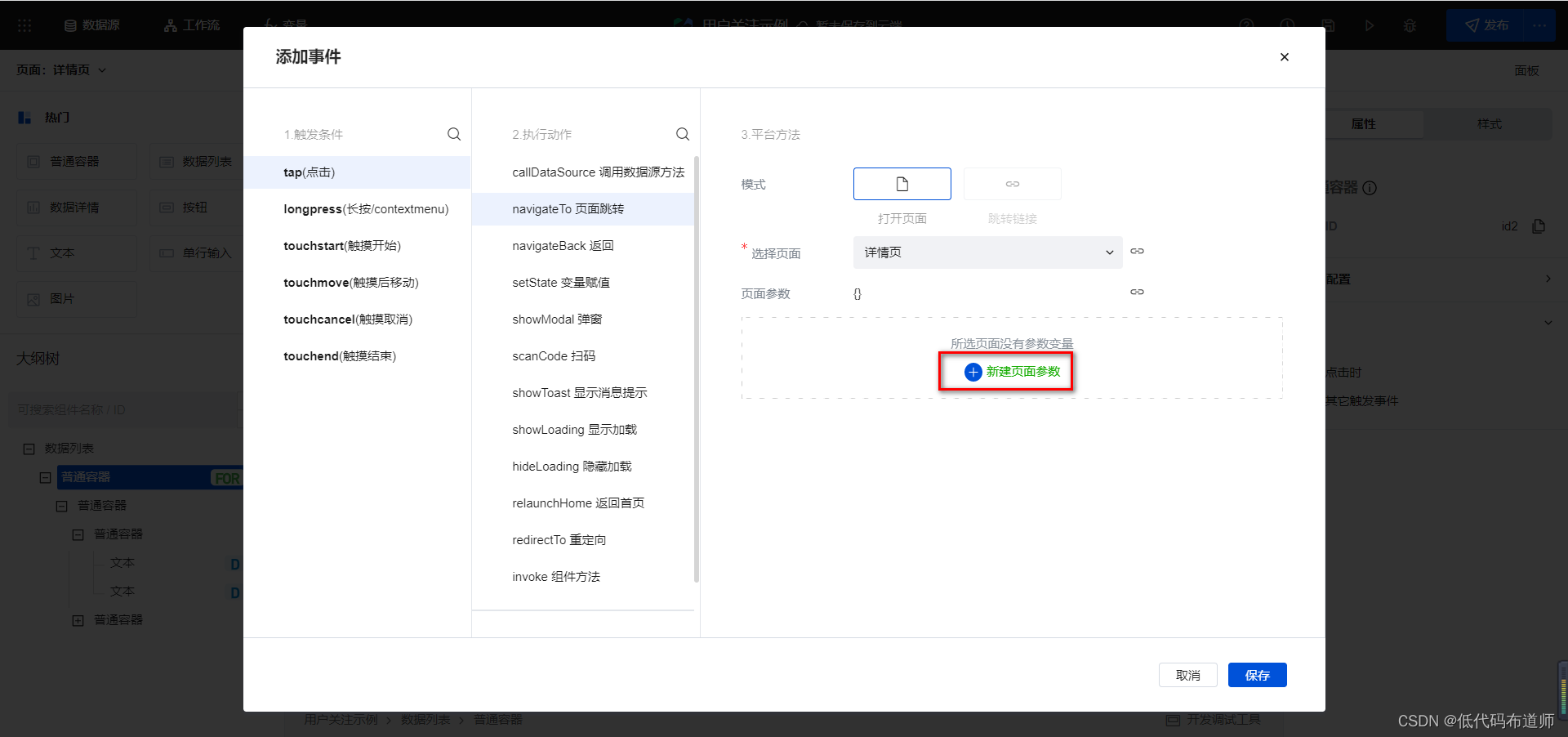Click the info icon next to 容器

(1370, 188)
